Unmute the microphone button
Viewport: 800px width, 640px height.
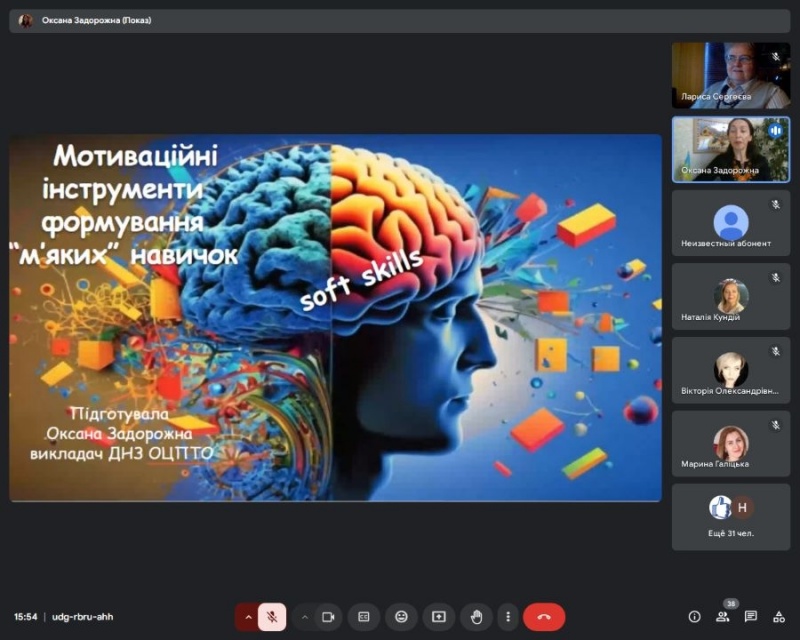tap(272, 617)
